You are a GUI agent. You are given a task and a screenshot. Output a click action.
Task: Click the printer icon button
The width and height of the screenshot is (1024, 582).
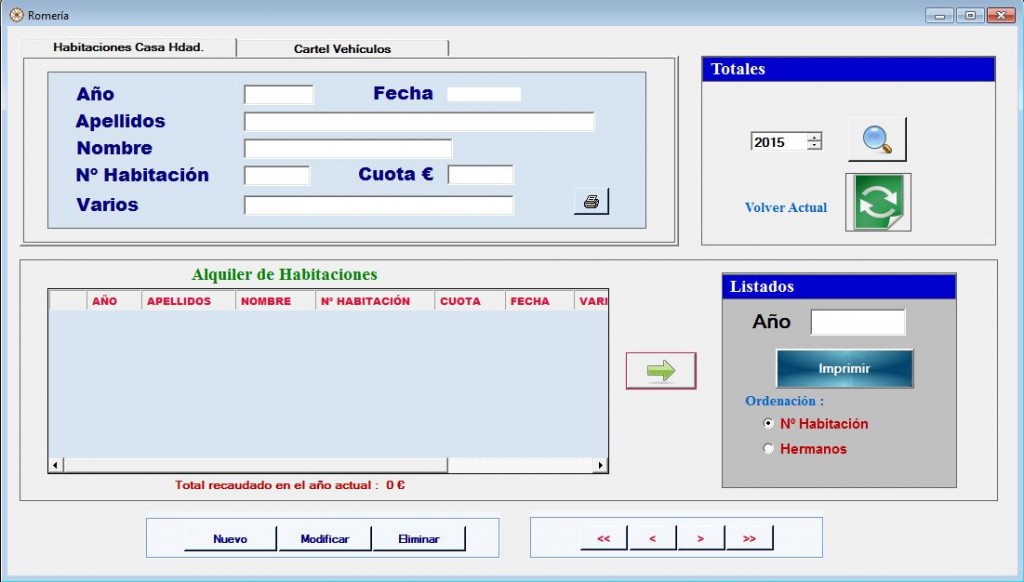pyautogui.click(x=591, y=201)
